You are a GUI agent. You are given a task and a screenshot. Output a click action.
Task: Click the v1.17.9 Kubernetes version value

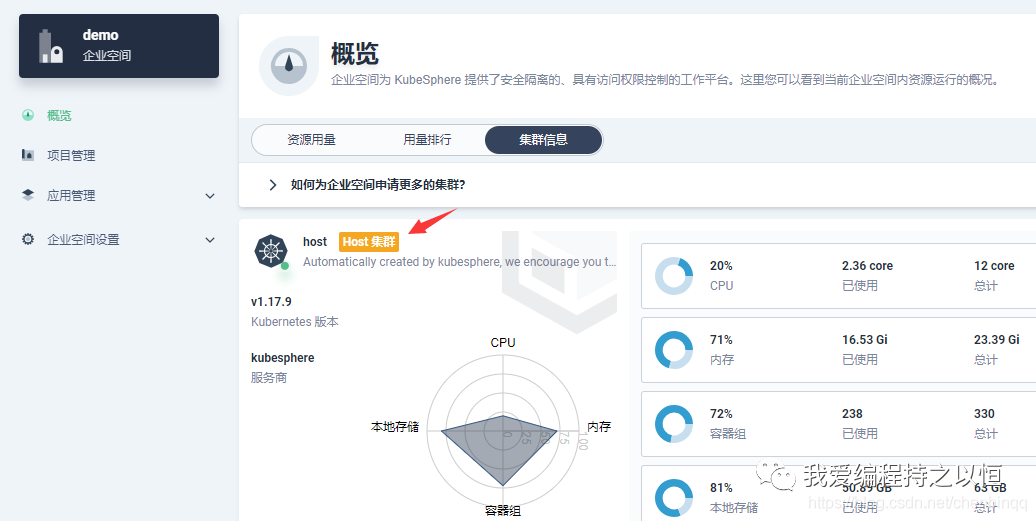pyautogui.click(x=271, y=302)
